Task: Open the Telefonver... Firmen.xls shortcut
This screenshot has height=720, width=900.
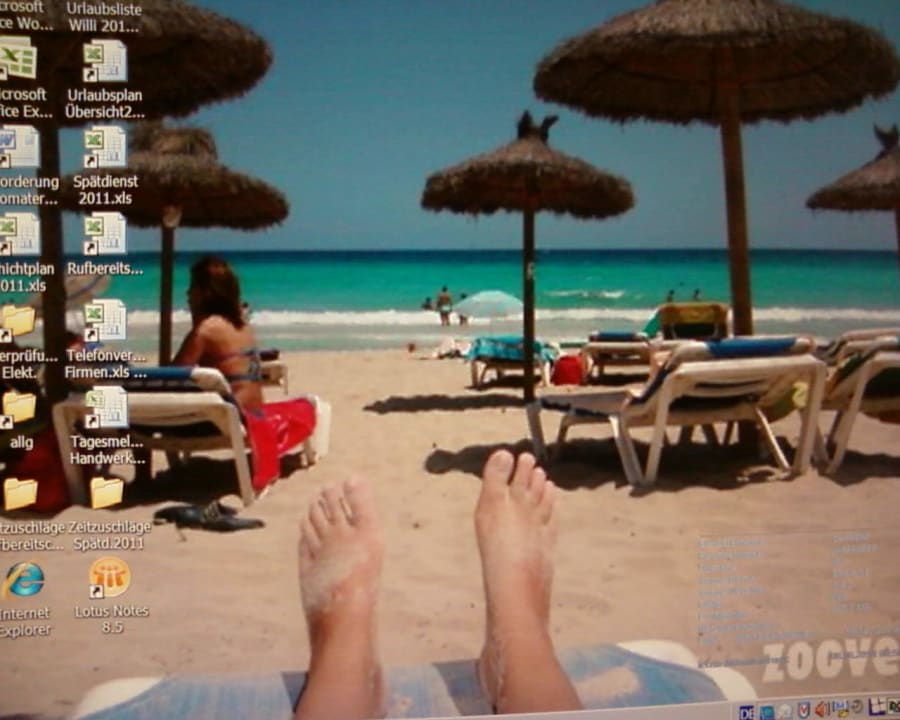Action: [104, 321]
